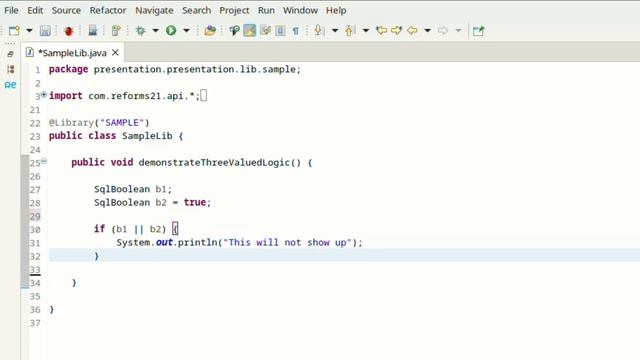Click the Open Type/task icon before Debug
This screenshot has width=640, height=360.
coord(116,31)
